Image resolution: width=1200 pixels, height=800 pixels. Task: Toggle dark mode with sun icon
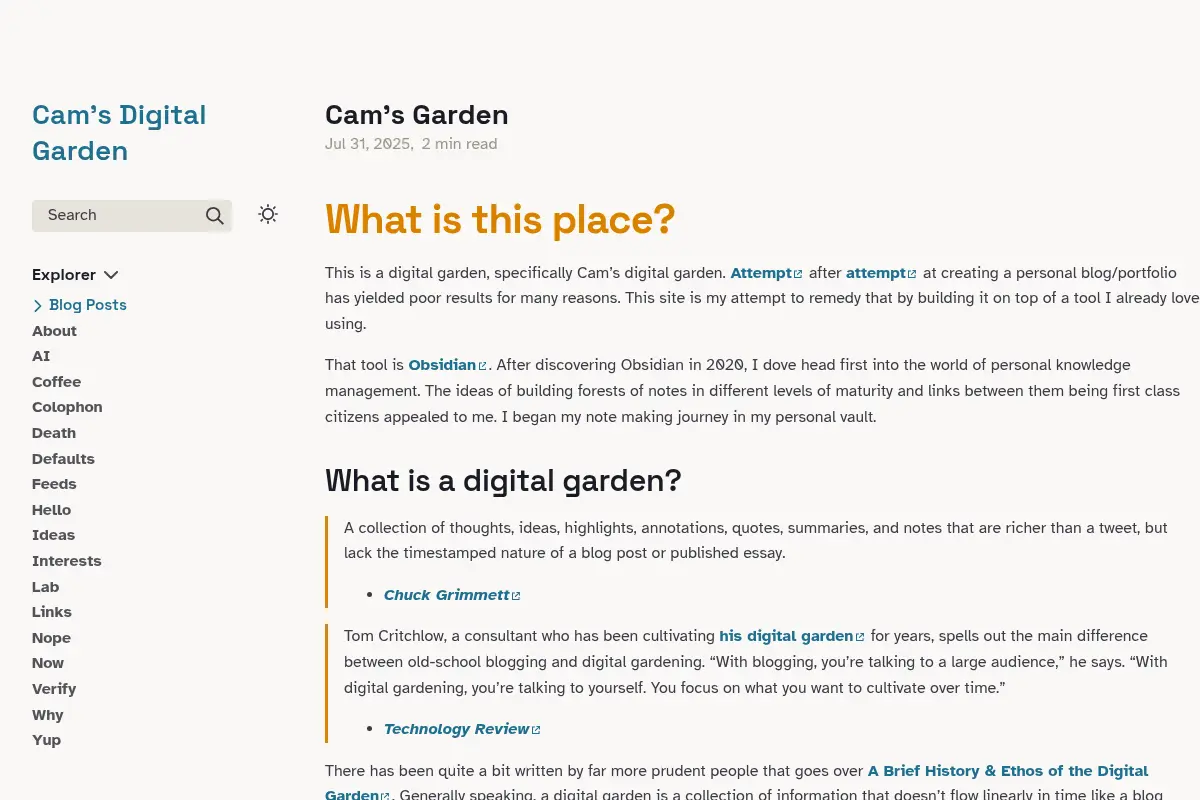pyautogui.click(x=267, y=214)
